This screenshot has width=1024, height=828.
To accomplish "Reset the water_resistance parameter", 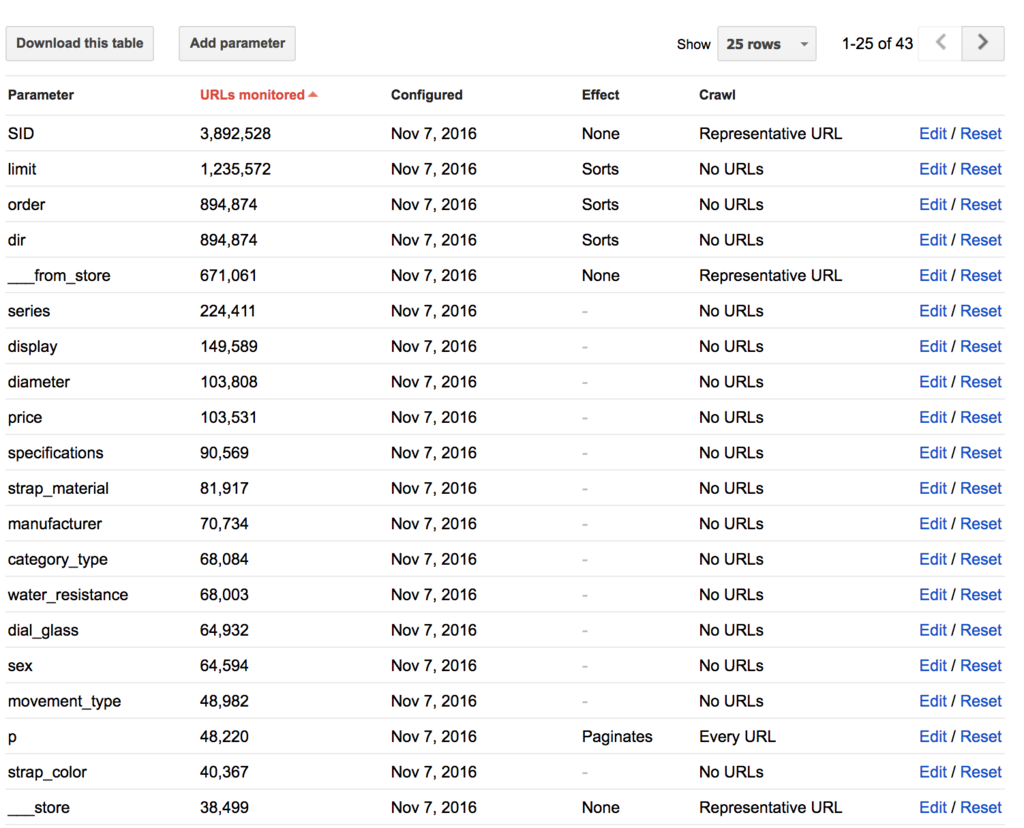I will click(981, 595).
